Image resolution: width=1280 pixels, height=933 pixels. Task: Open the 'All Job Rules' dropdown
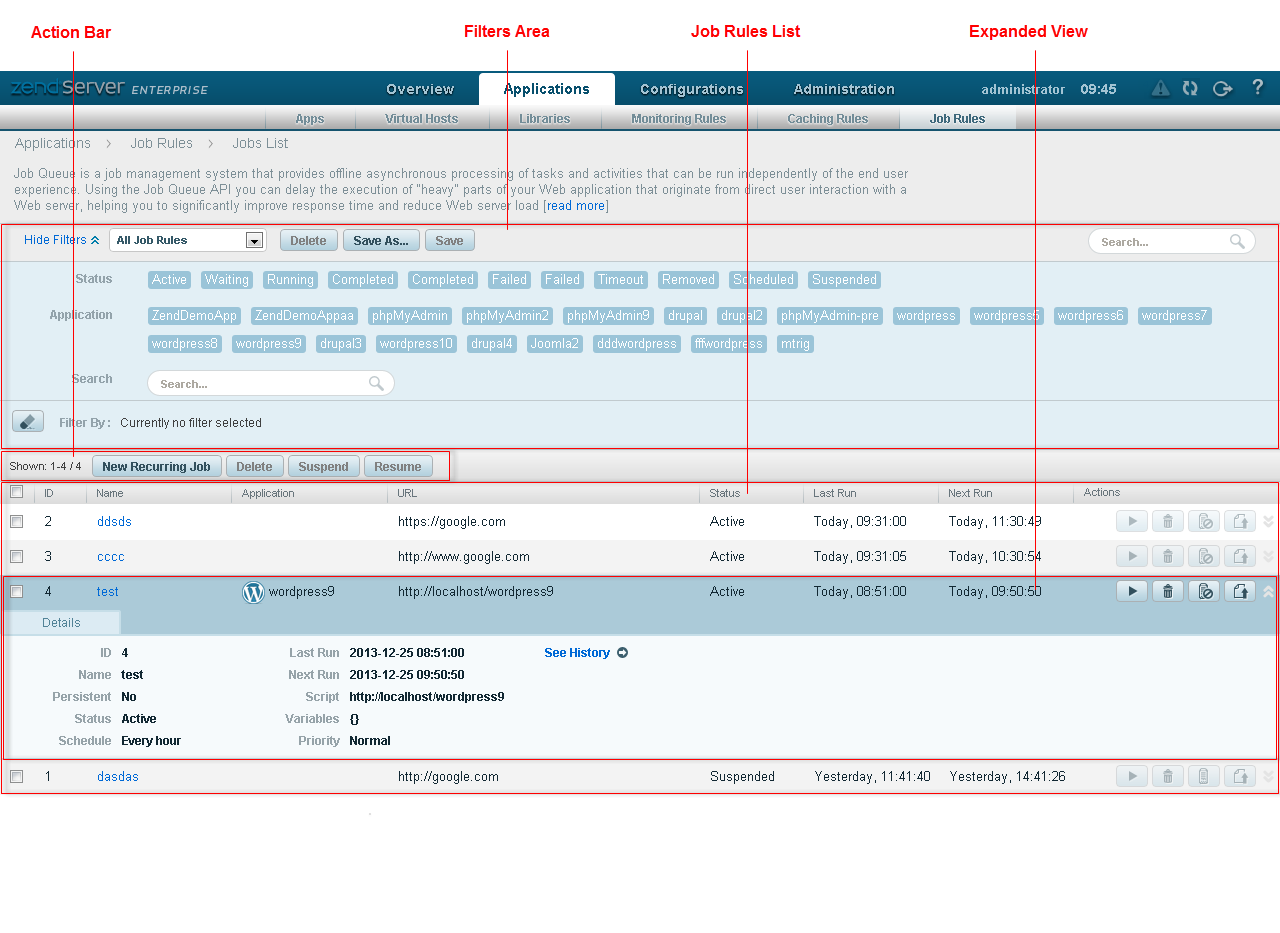[x=254, y=240]
